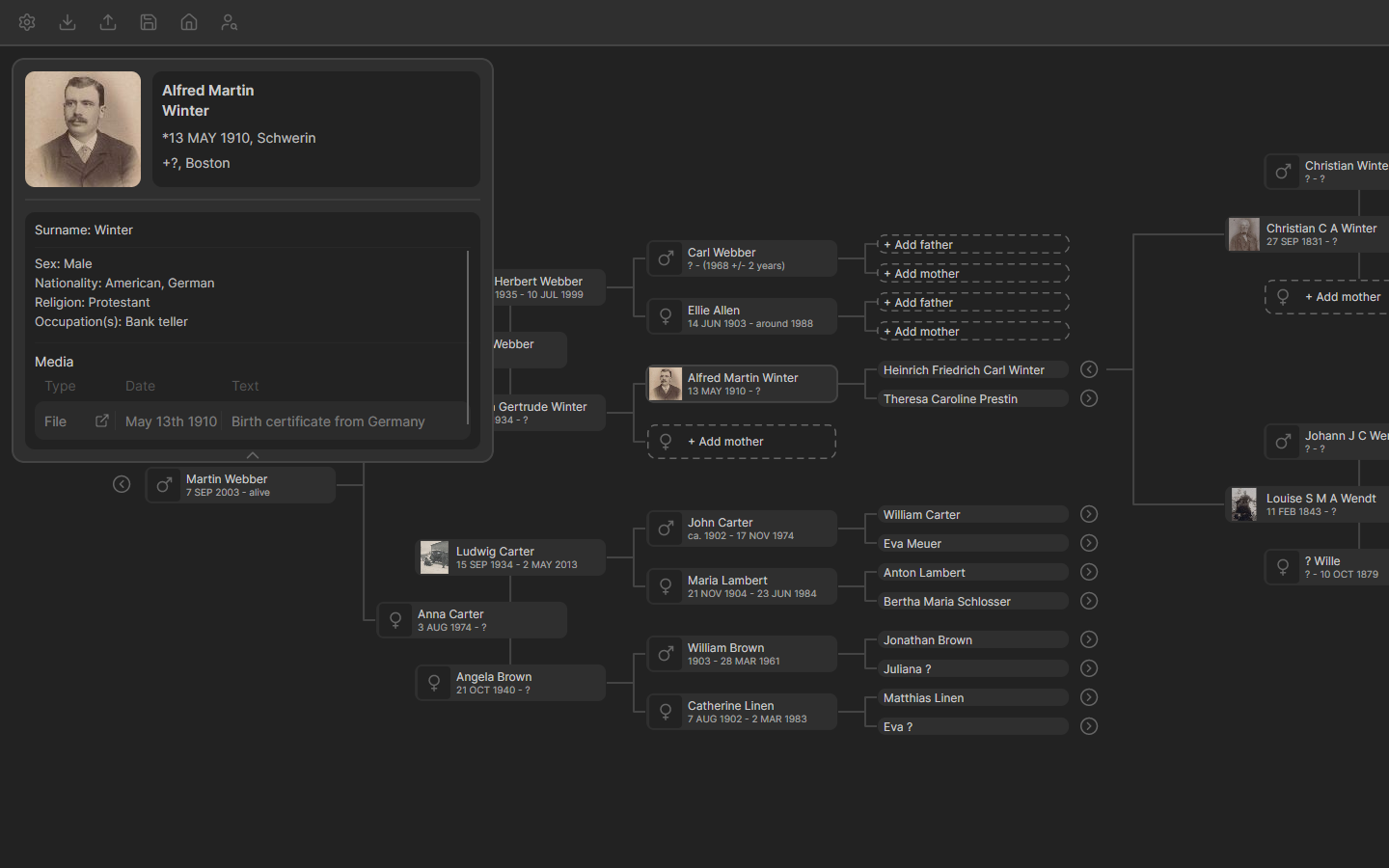Go to the home person view

188,22
